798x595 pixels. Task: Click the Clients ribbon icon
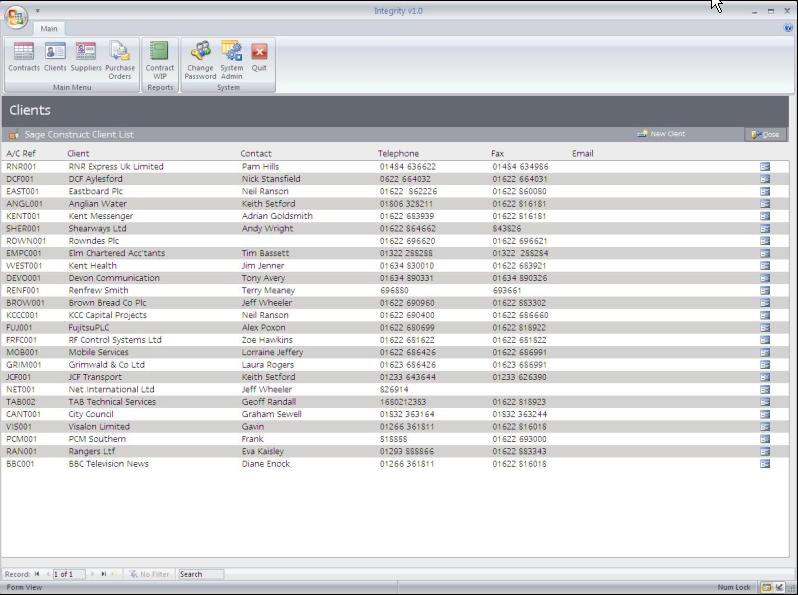tap(55, 58)
